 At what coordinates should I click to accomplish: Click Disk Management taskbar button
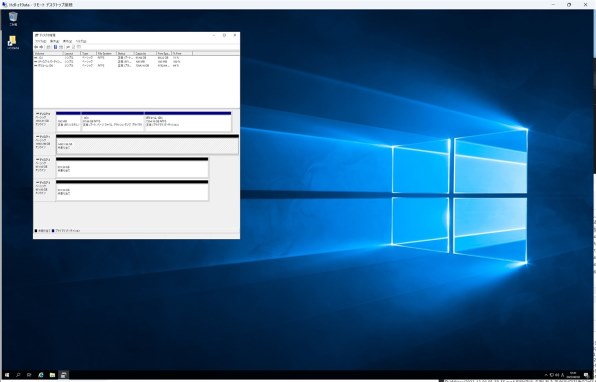(x=63, y=375)
